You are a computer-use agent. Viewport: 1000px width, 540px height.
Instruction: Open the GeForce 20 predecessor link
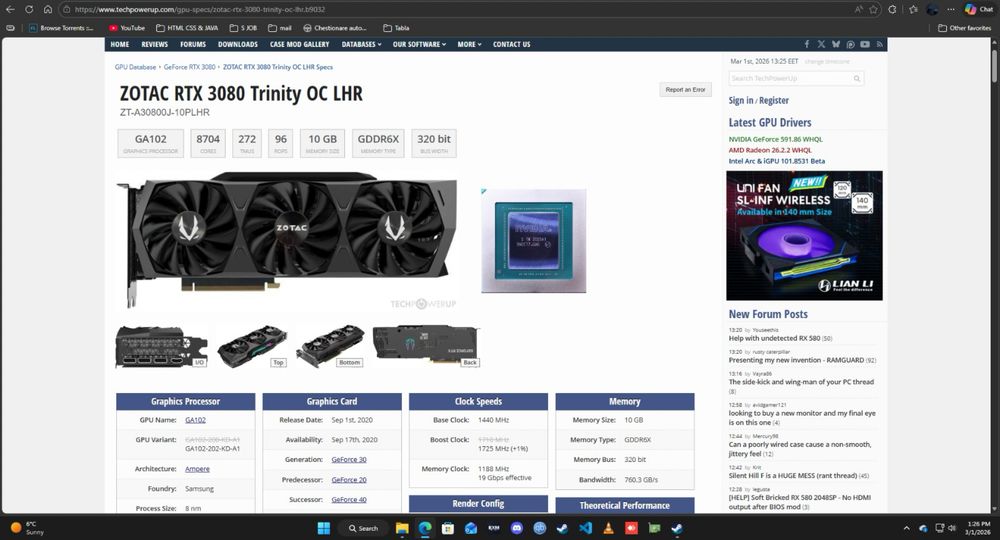point(349,479)
